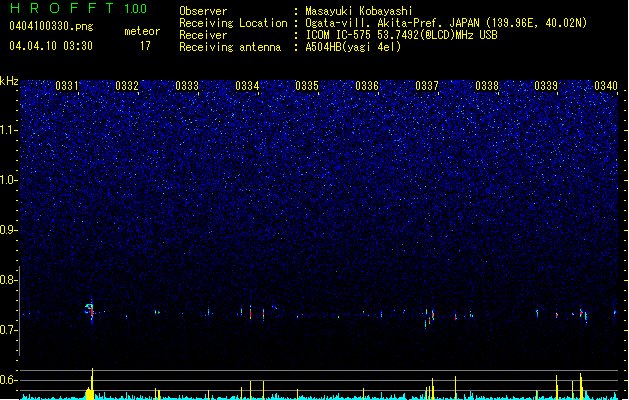
Task: Click the tallest yellow intensity peak after 0331
Action: (x=92, y=384)
